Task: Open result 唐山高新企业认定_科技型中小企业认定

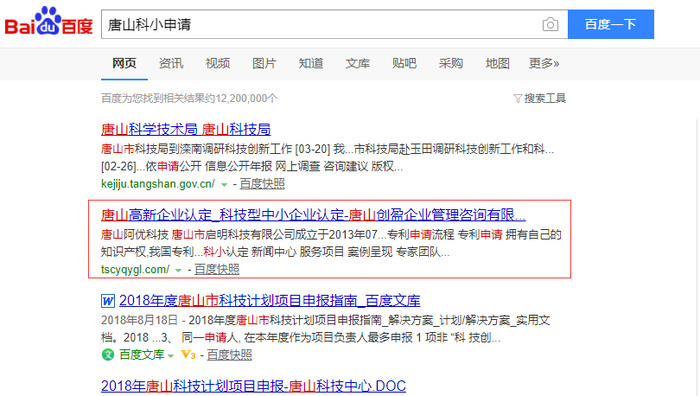Action: [313, 215]
